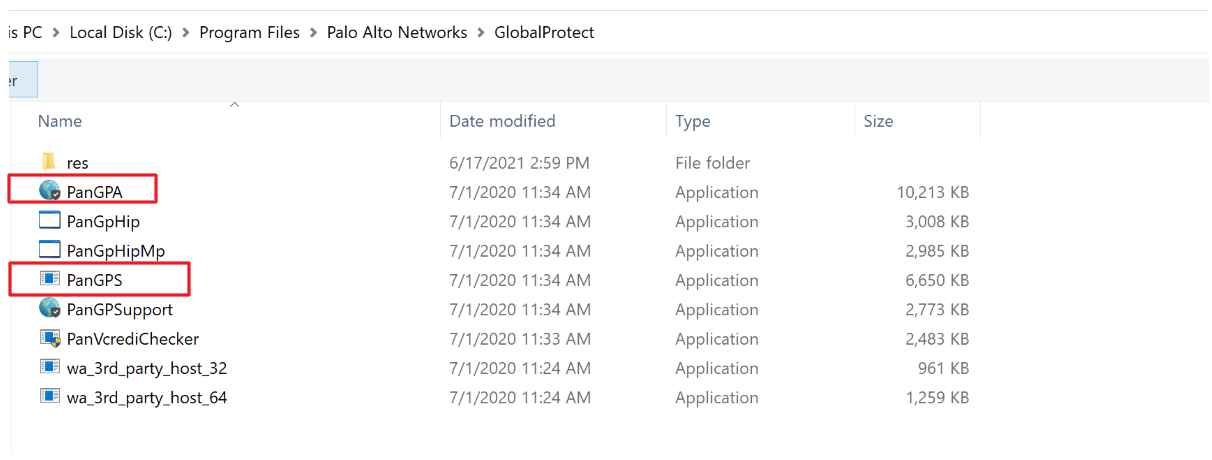Sort by Type column header
Image resolution: width=1212 pixels, height=460 pixels.
[x=692, y=121]
